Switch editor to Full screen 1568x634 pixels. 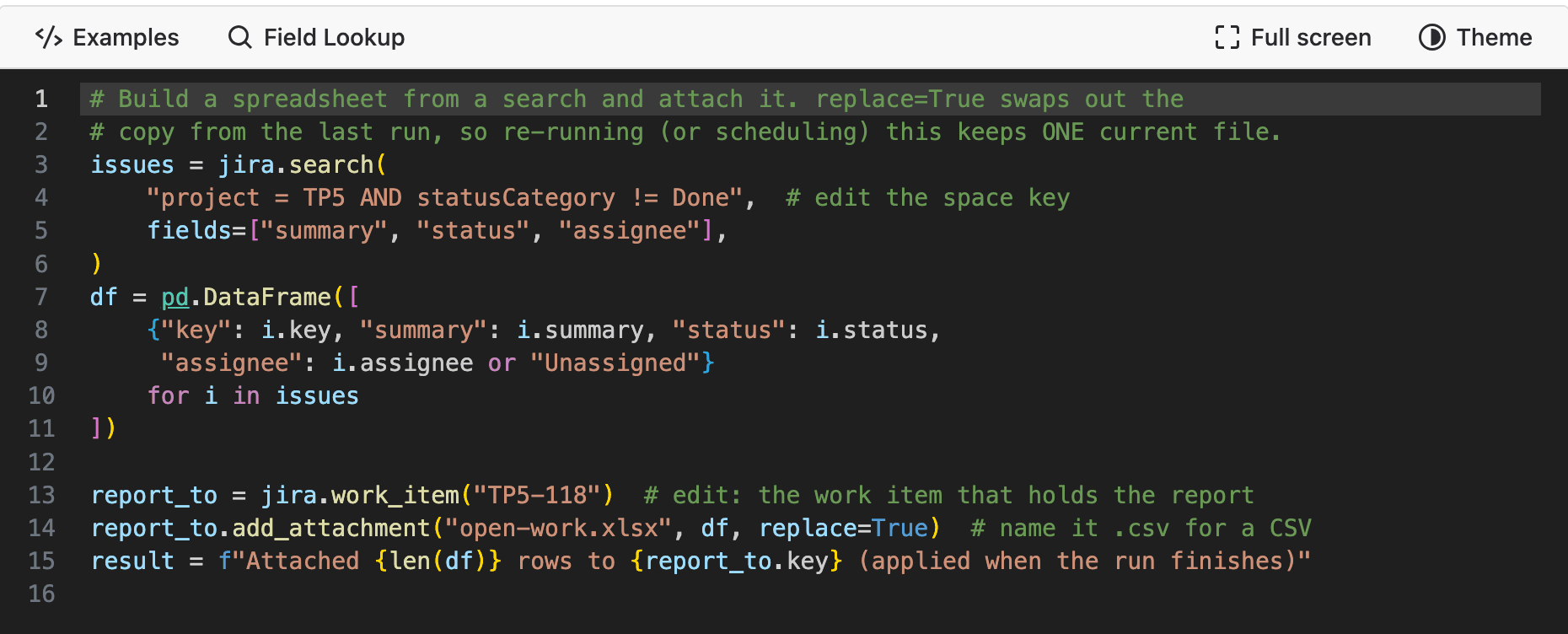1293,37
